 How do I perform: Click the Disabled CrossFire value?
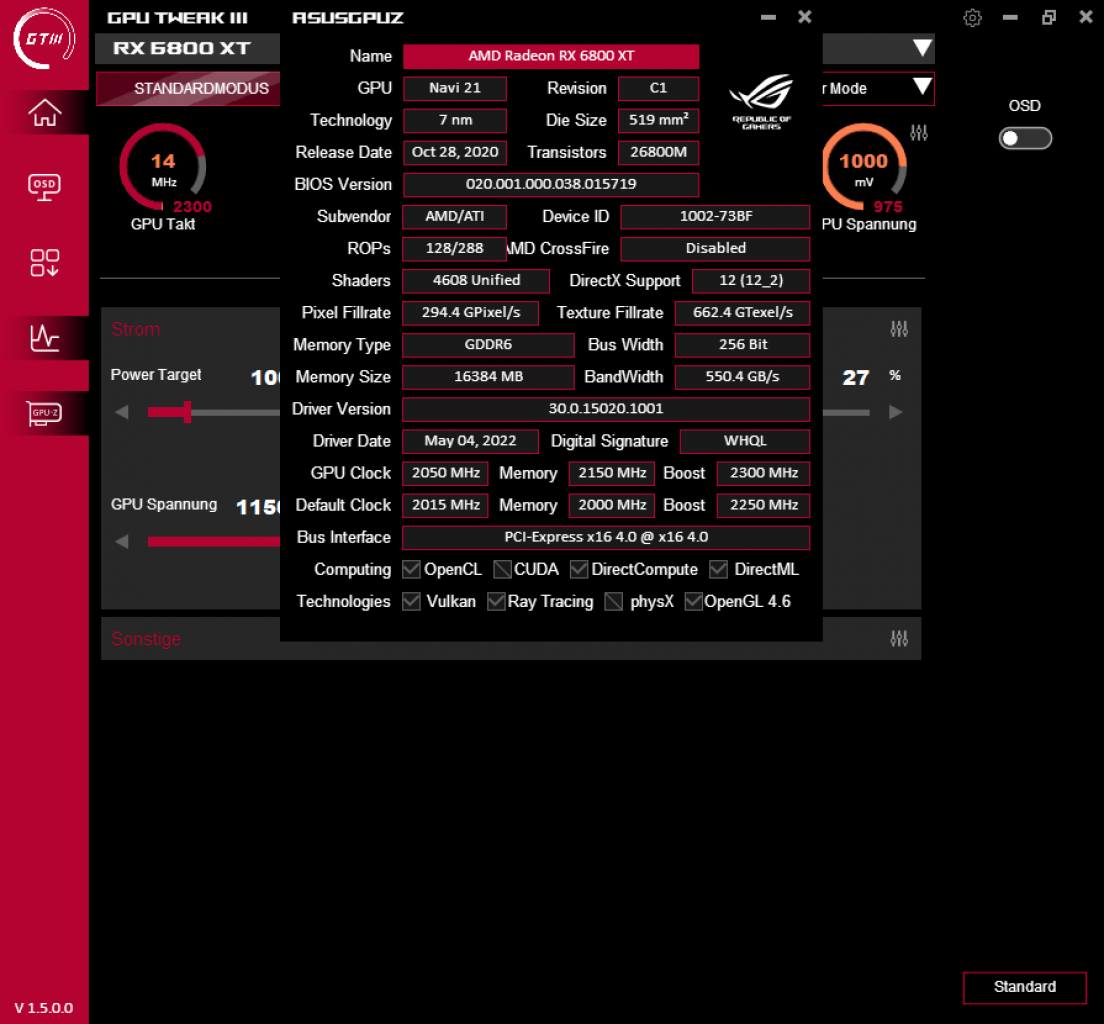[715, 249]
